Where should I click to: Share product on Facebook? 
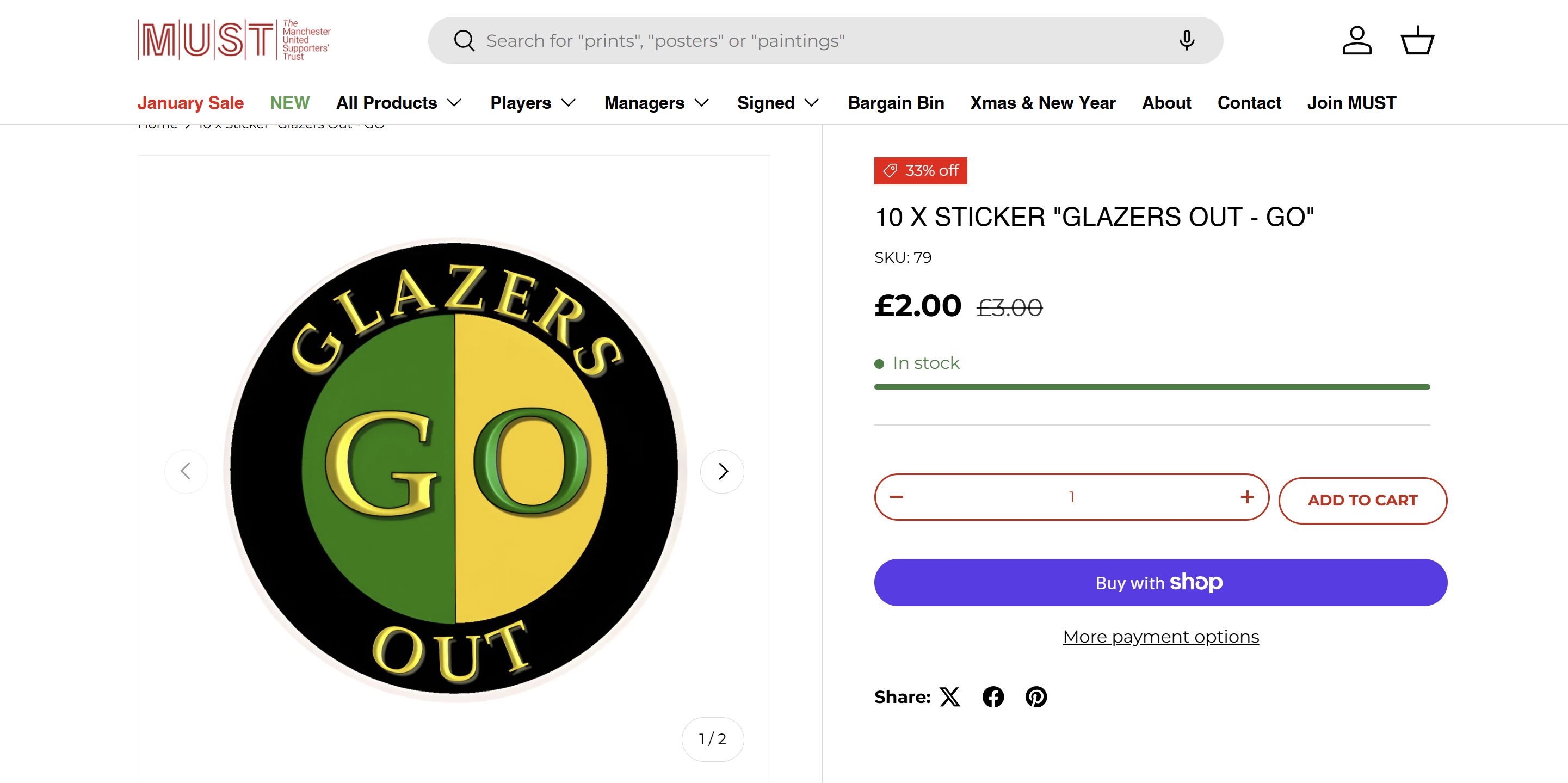(x=993, y=696)
